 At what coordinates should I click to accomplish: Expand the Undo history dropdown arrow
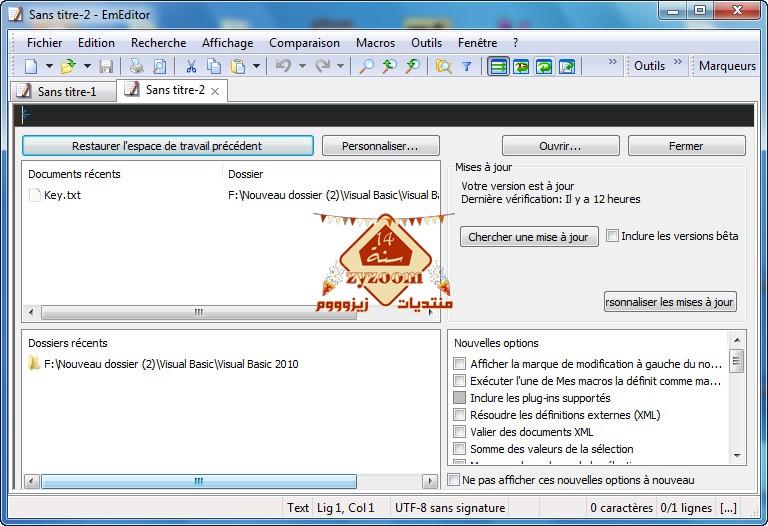tap(302, 66)
